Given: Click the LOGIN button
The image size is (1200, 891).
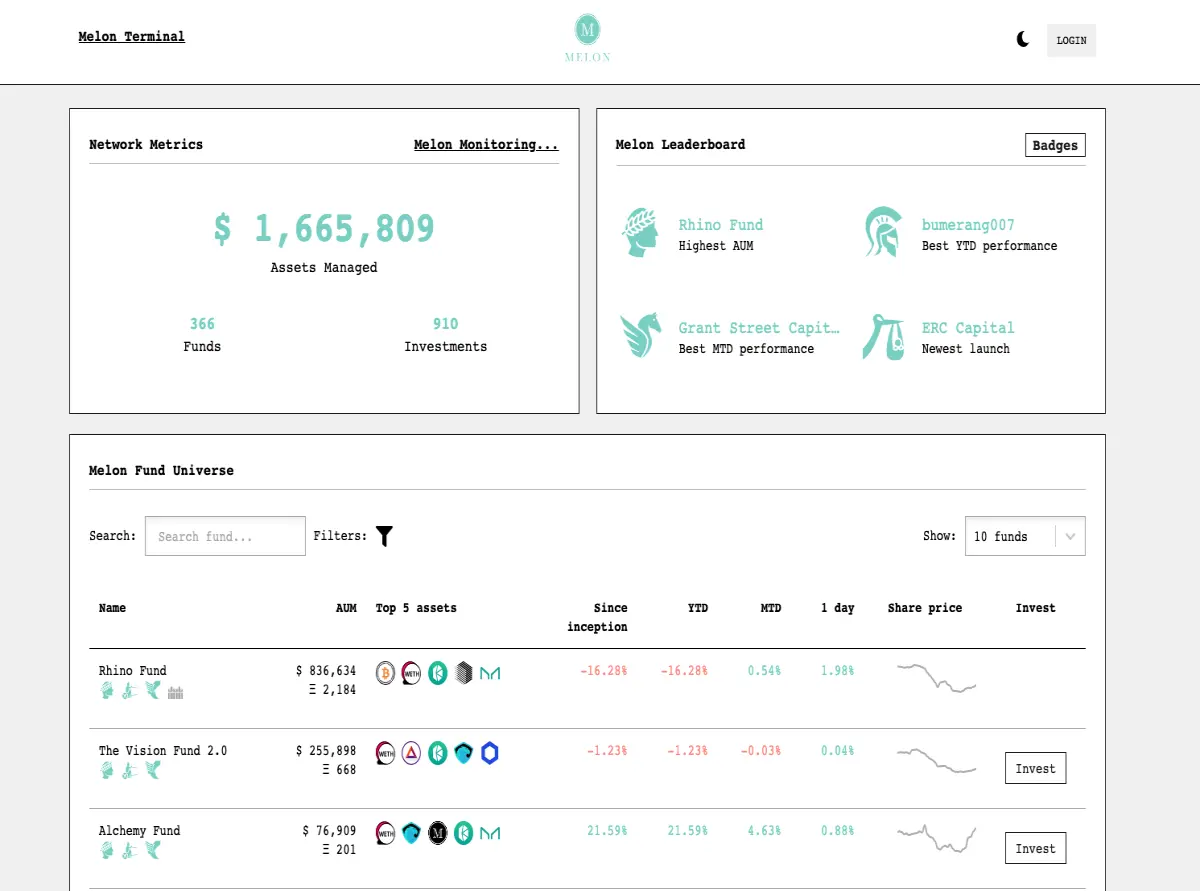Looking at the screenshot, I should pos(1071,40).
